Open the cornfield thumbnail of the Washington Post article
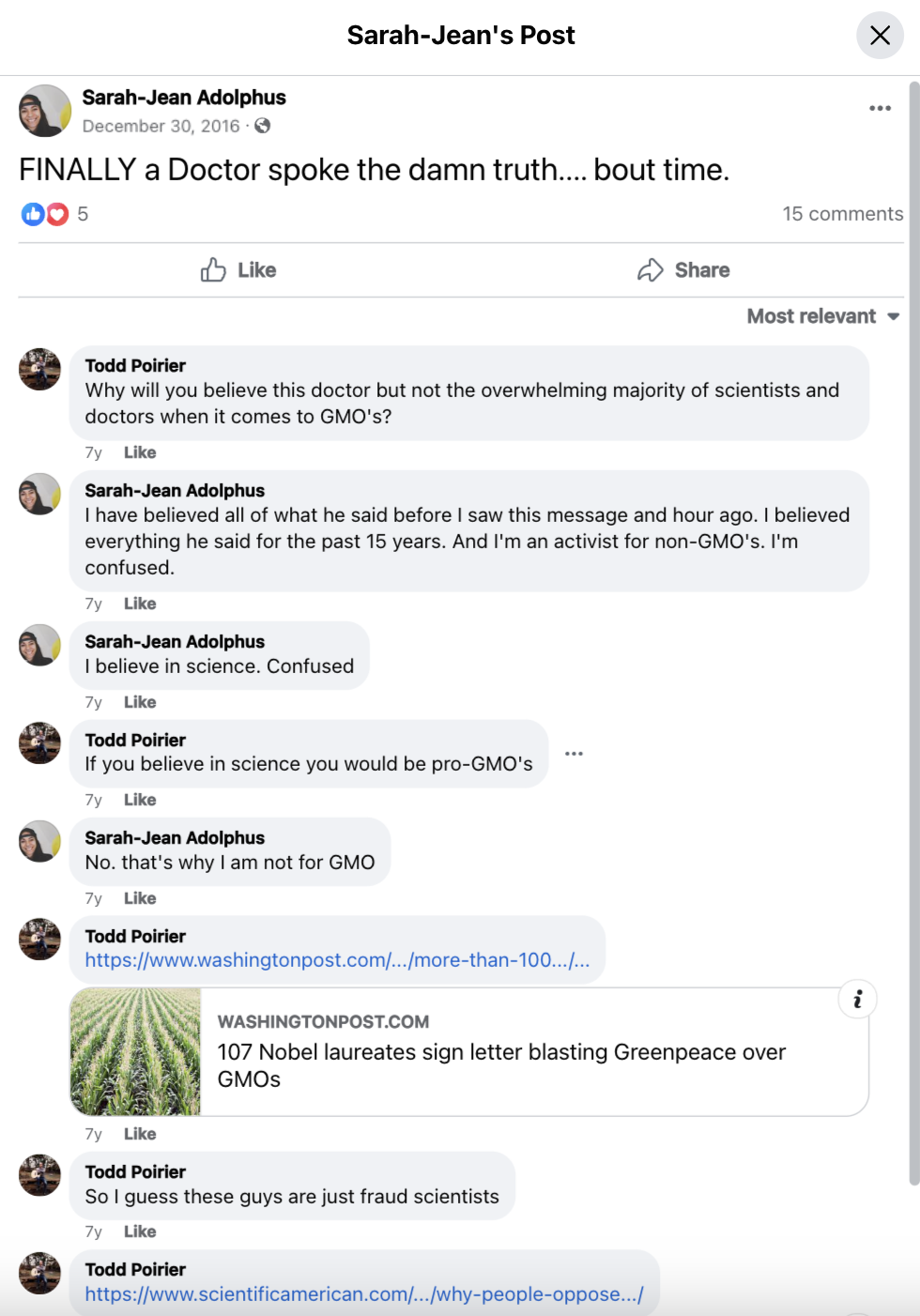 pyautogui.click(x=136, y=1051)
